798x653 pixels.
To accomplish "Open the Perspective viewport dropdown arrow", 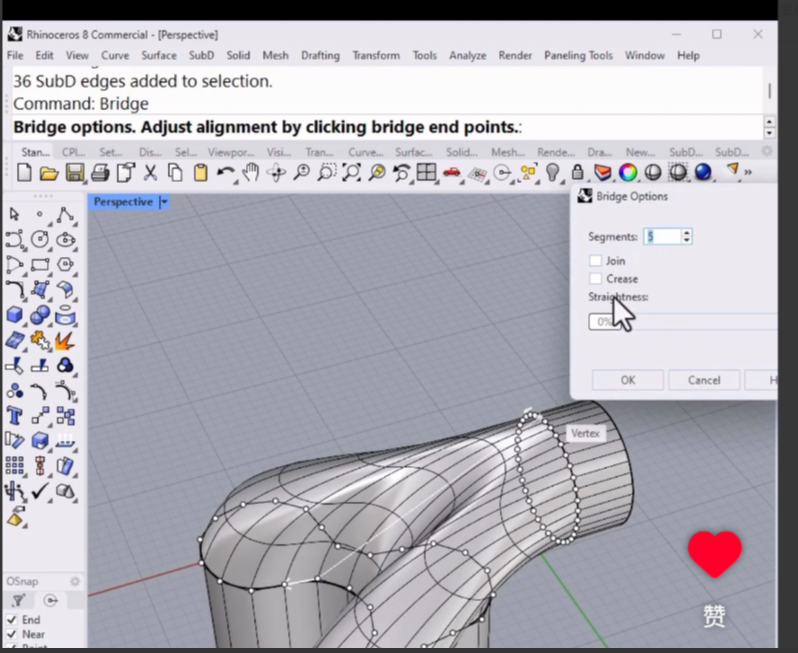I will pos(164,202).
